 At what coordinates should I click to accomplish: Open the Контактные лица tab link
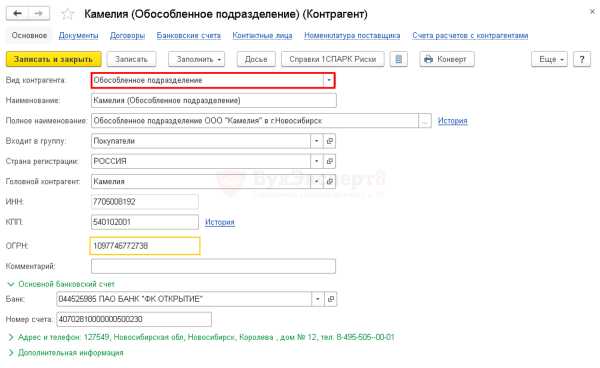point(262,36)
